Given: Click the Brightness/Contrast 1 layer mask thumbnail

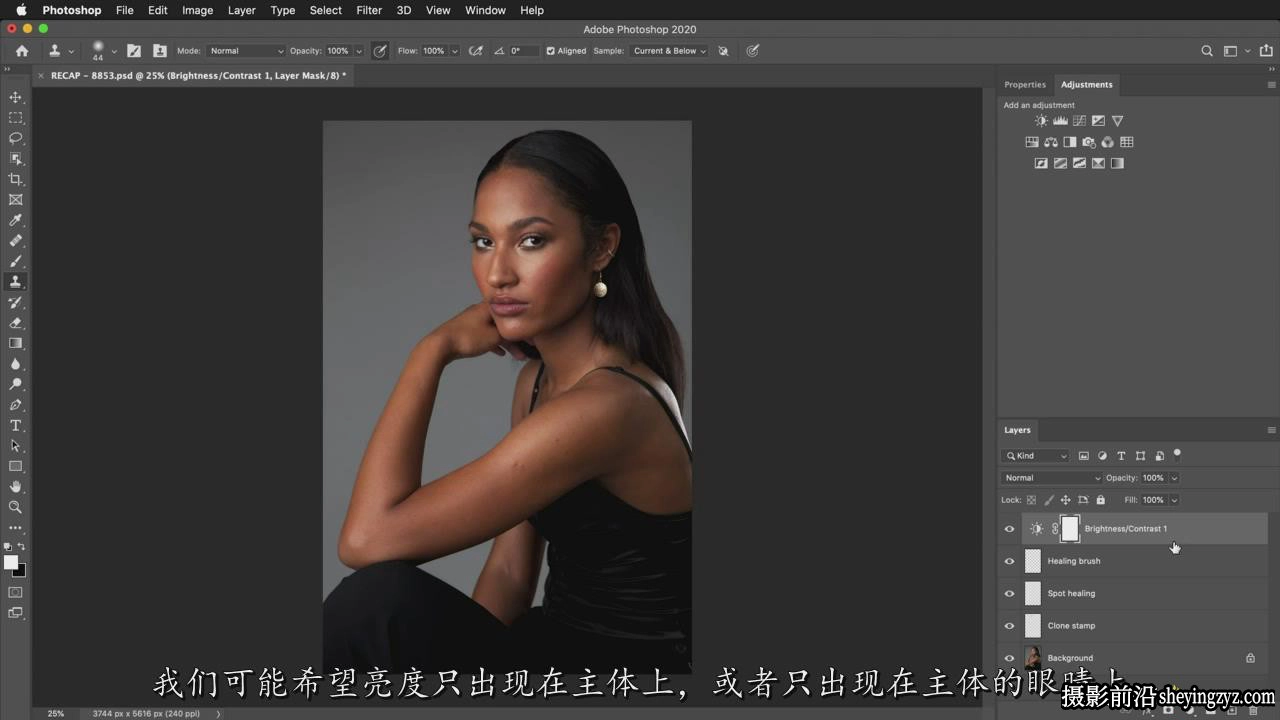Looking at the screenshot, I should pyautogui.click(x=1070, y=529).
